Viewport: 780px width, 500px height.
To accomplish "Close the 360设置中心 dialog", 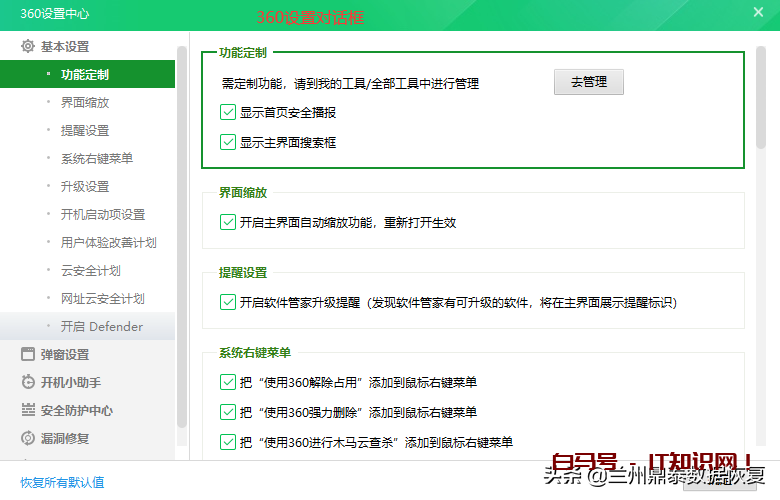I will (758, 12).
